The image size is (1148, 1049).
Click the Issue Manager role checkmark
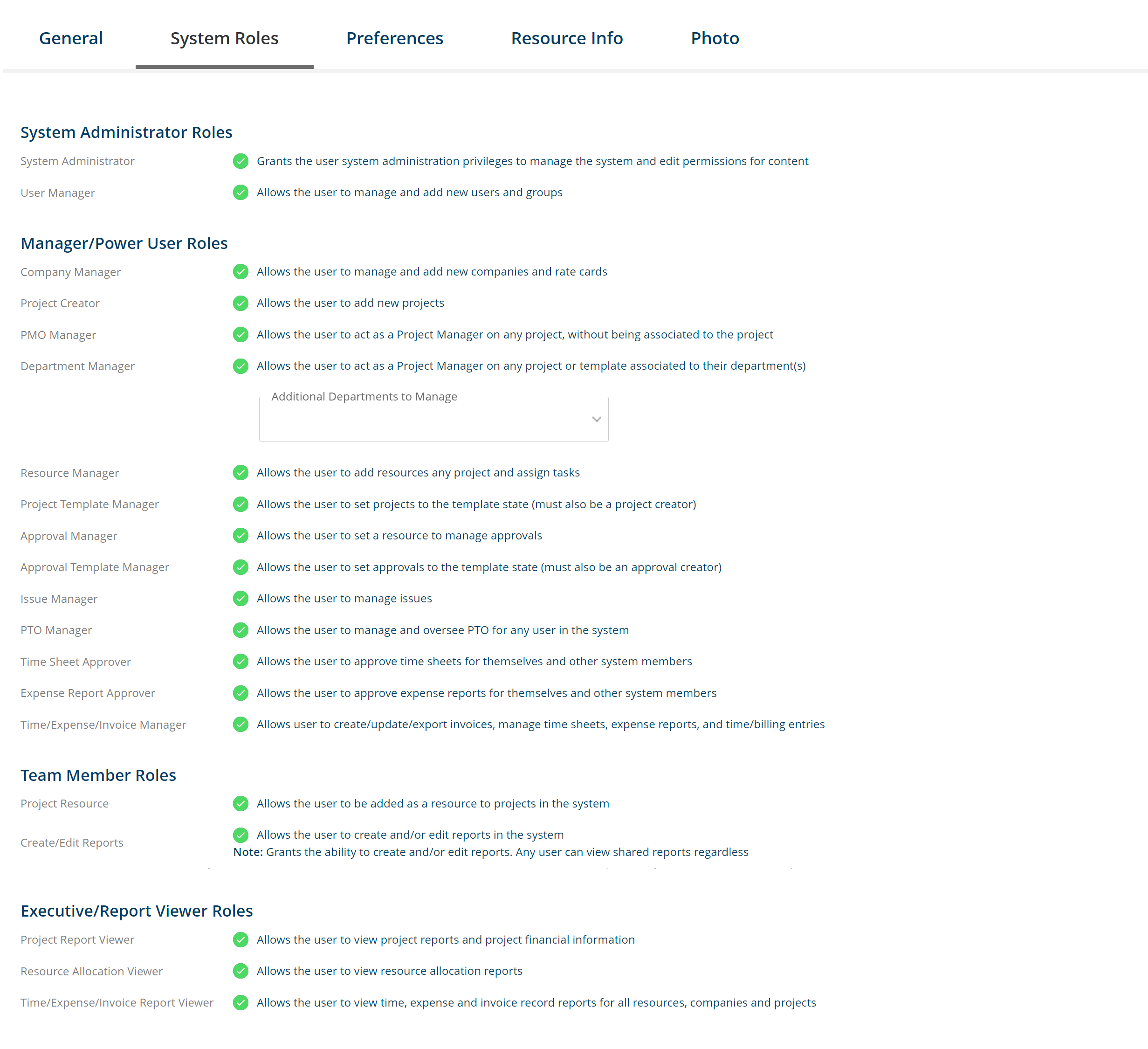241,599
